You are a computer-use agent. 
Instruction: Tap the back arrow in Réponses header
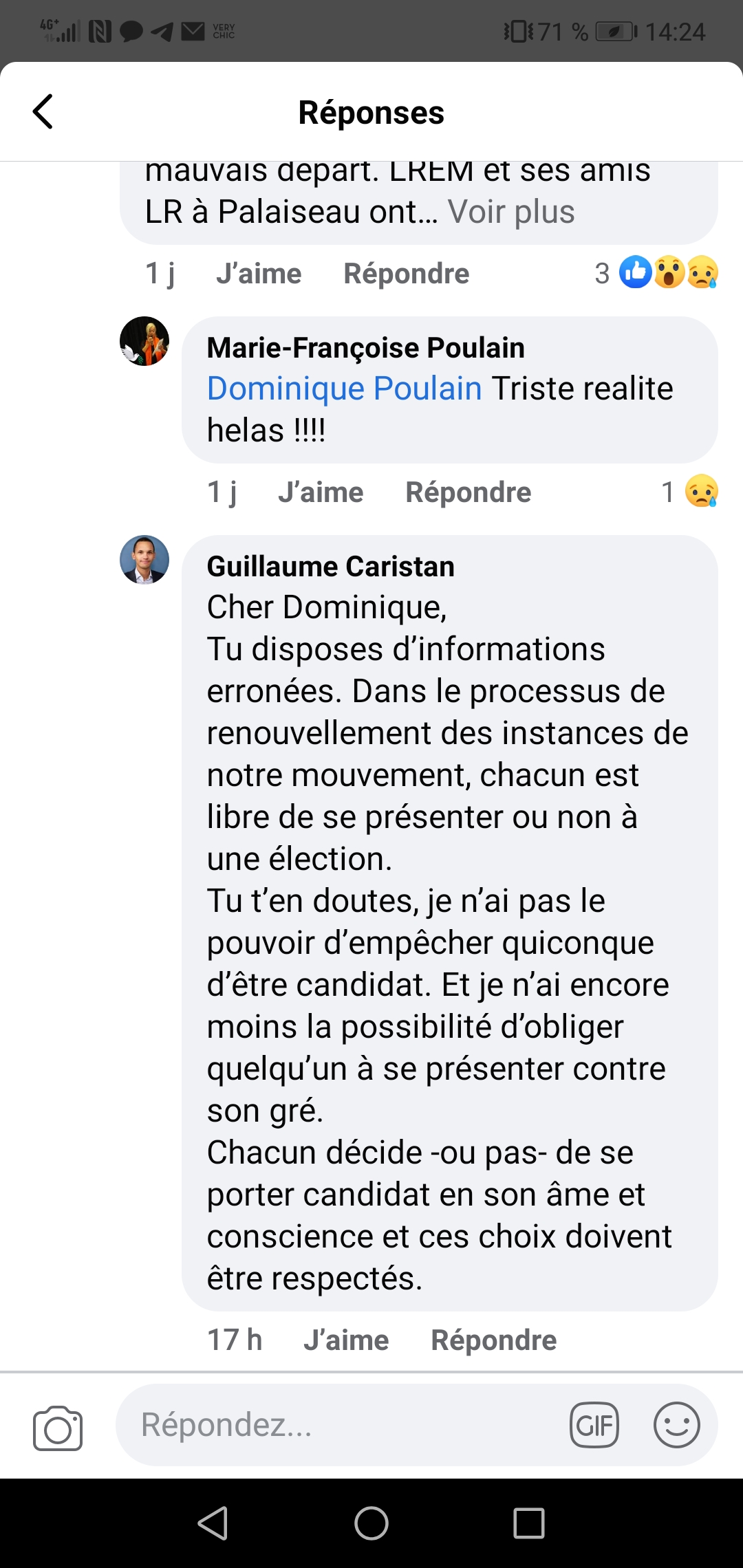tap(43, 111)
